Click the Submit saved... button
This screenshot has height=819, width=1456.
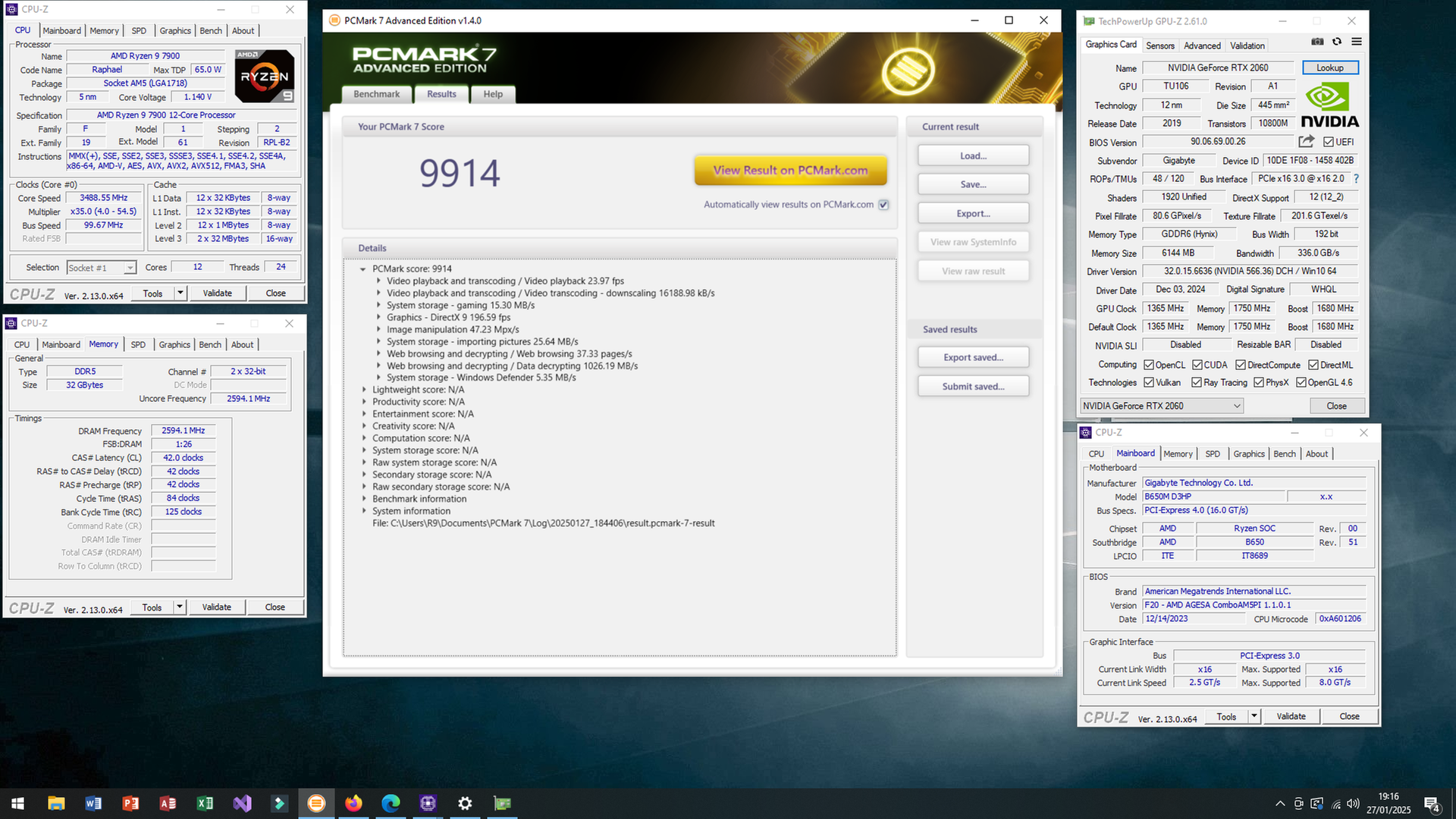(973, 386)
